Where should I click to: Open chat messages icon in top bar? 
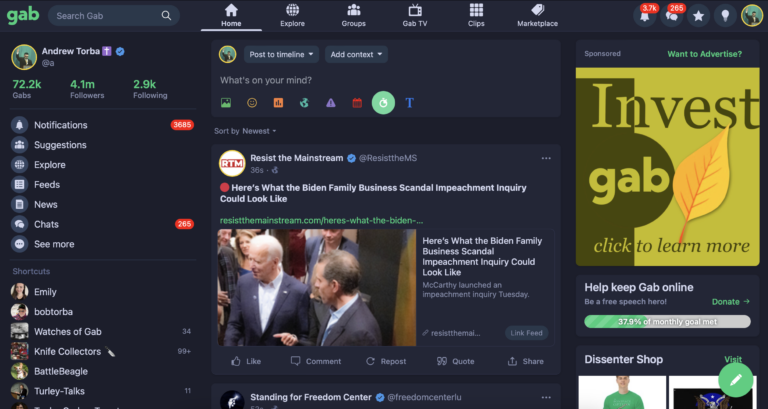pos(672,15)
